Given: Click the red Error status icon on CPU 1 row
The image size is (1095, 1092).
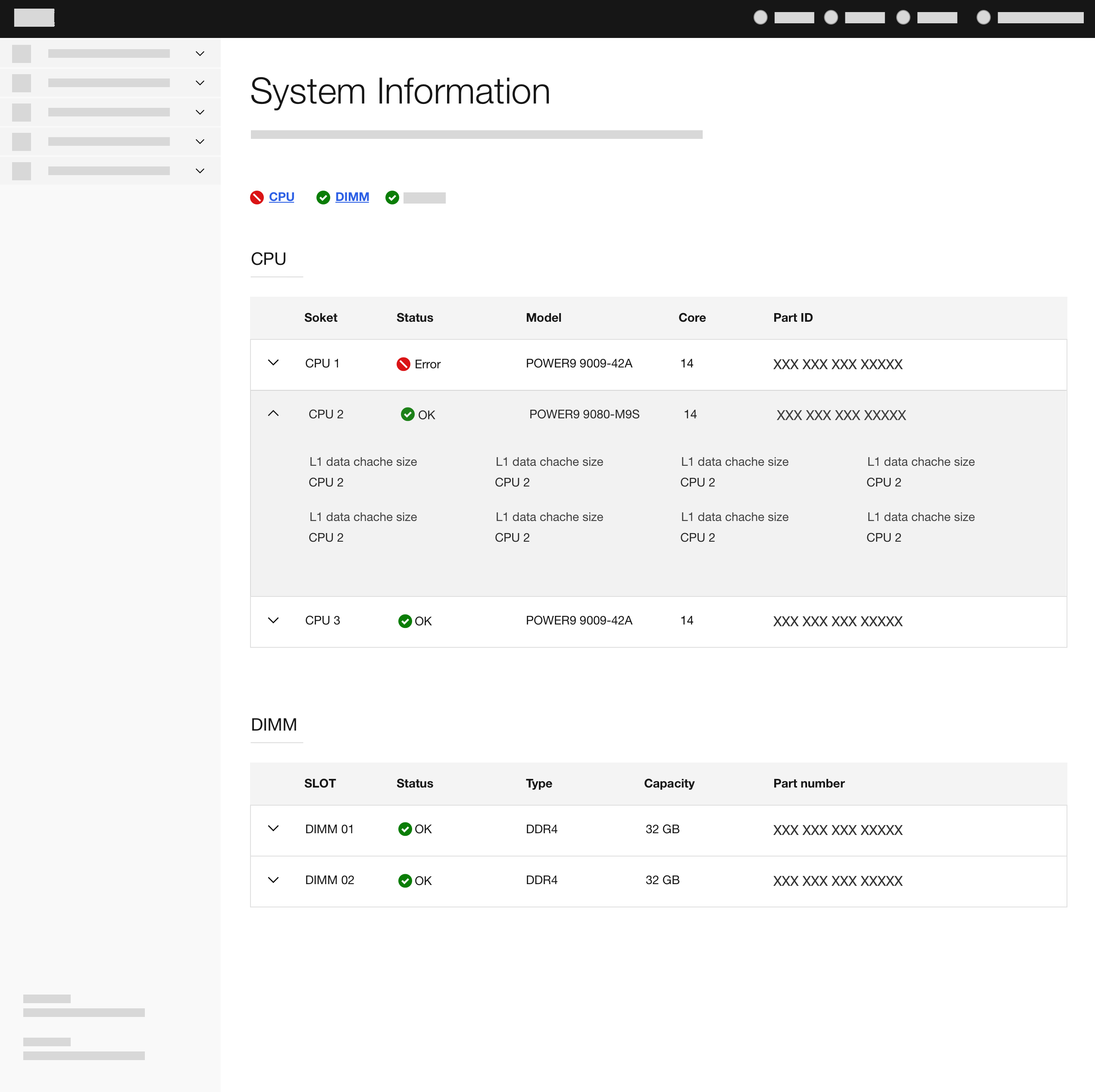Looking at the screenshot, I should click(x=403, y=364).
